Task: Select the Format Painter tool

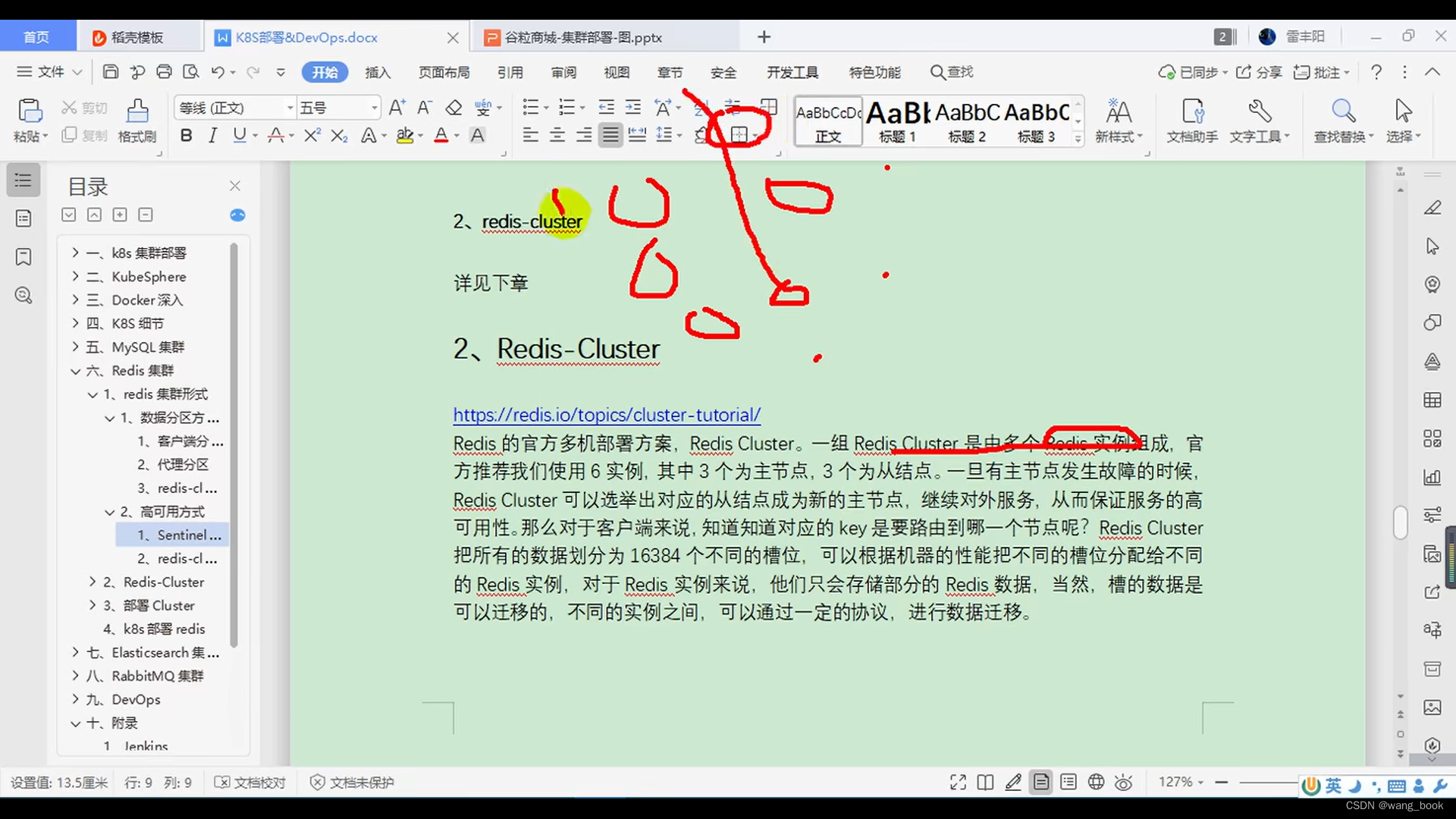Action: (137, 120)
